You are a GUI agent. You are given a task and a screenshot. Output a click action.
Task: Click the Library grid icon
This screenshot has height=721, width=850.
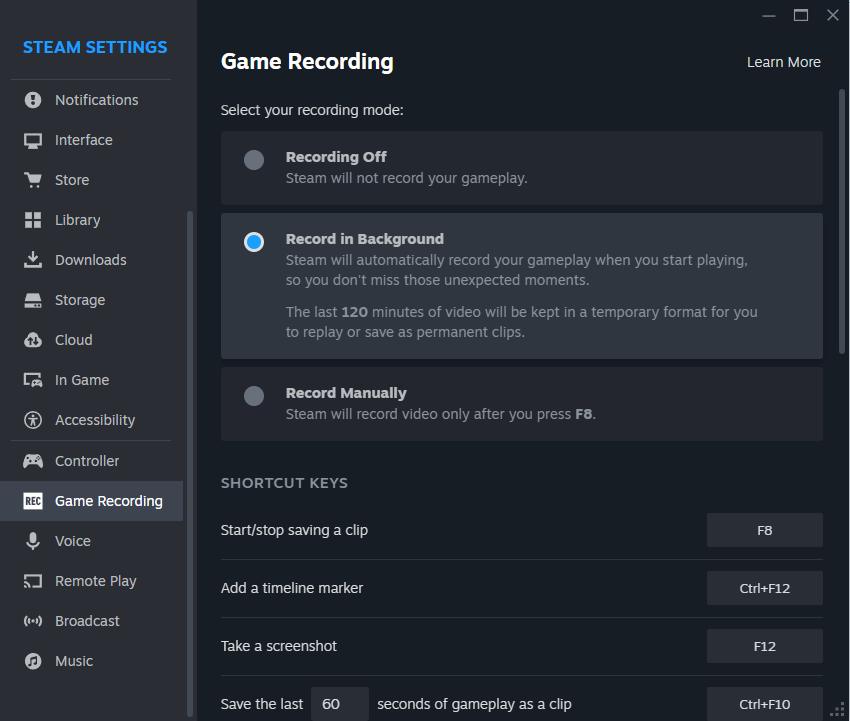[x=33, y=220]
